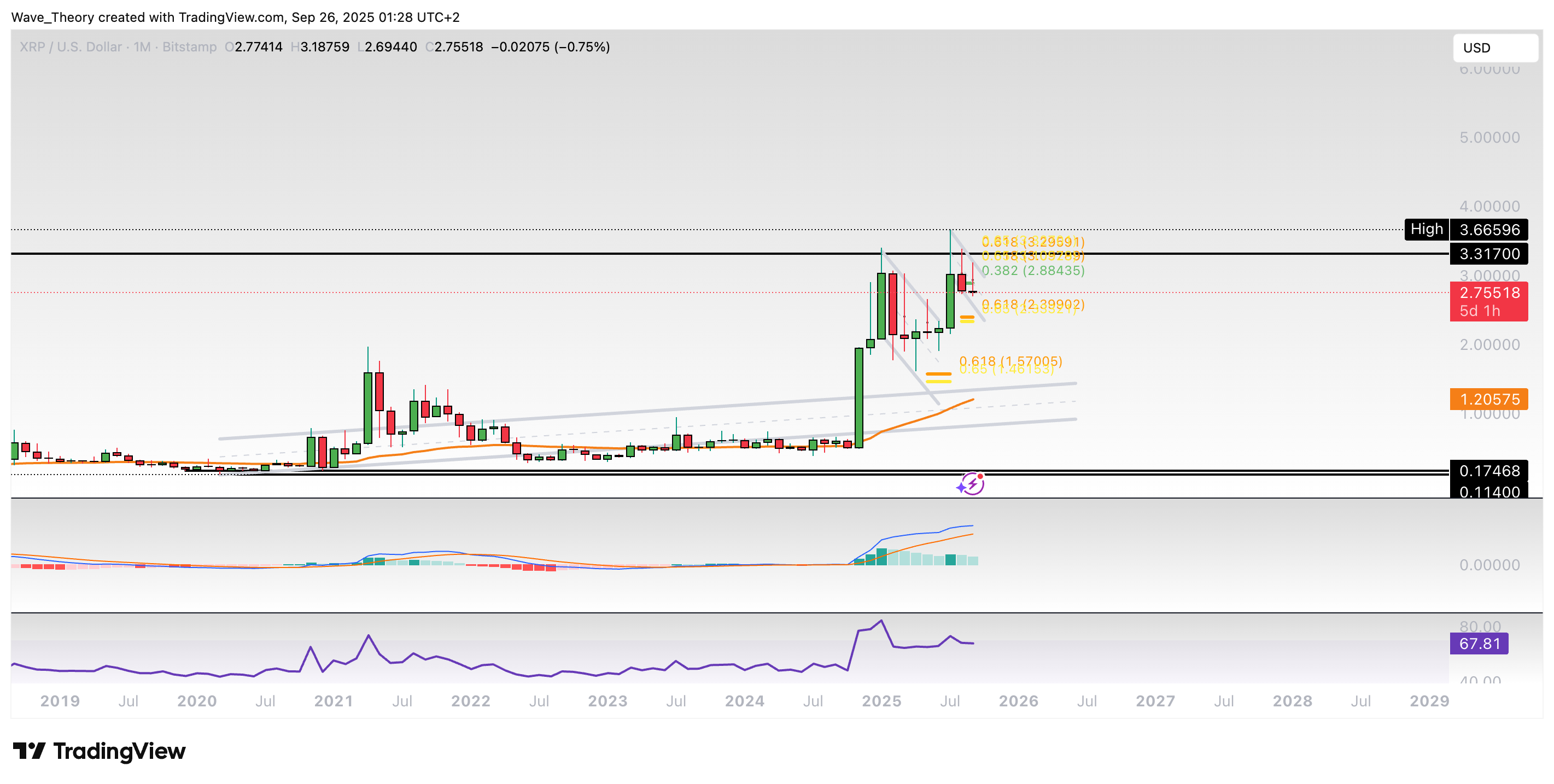Click the 0.11400 price label on the axis
Screen dimensions: 1554x784
pyautogui.click(x=1490, y=493)
